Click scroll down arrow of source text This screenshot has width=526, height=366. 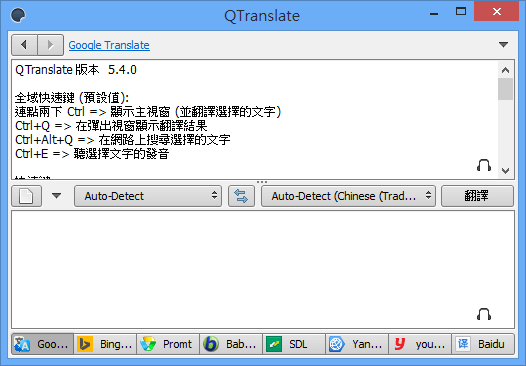click(506, 170)
